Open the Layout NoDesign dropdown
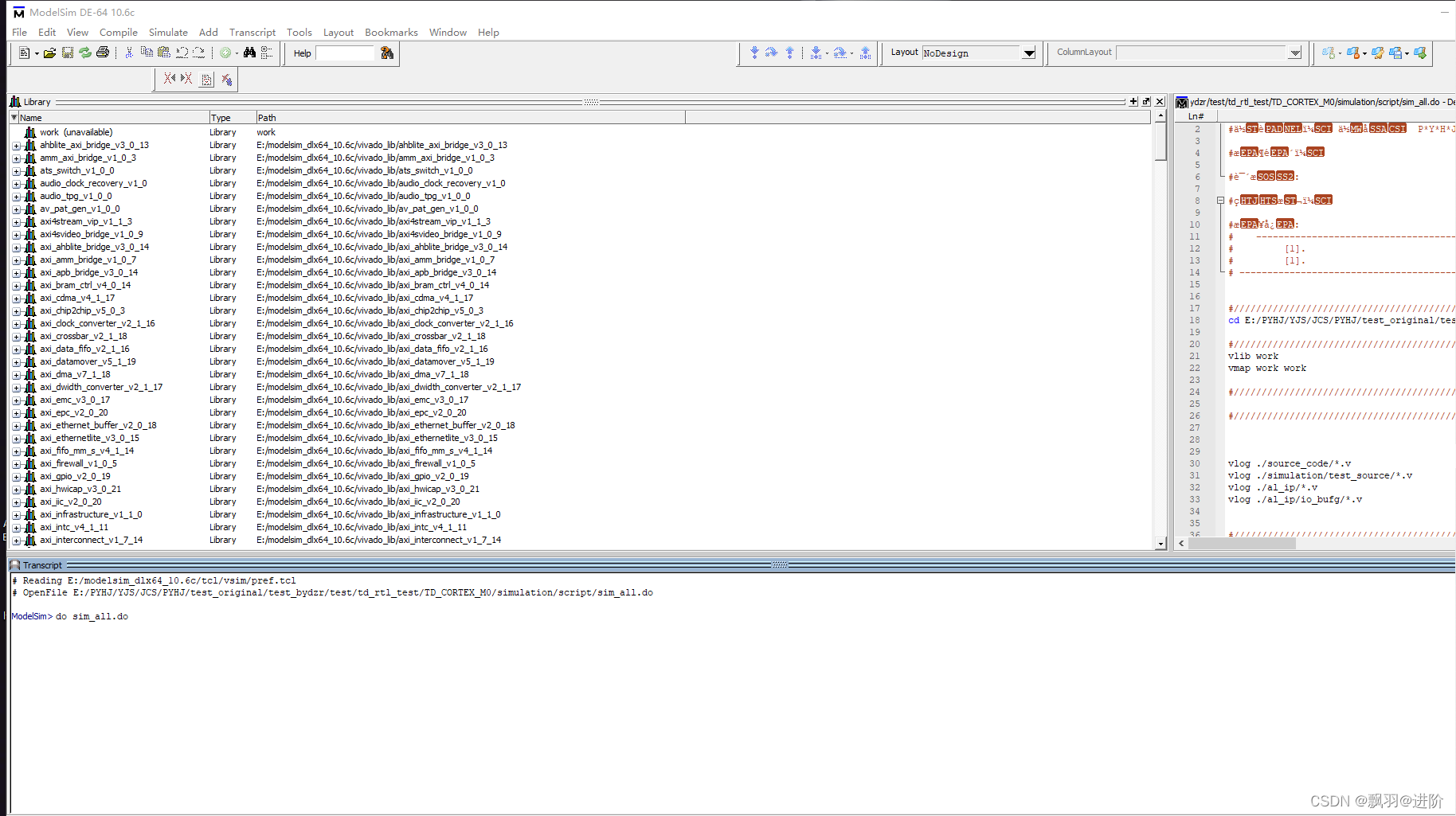The height and width of the screenshot is (816, 1456). click(x=1029, y=53)
